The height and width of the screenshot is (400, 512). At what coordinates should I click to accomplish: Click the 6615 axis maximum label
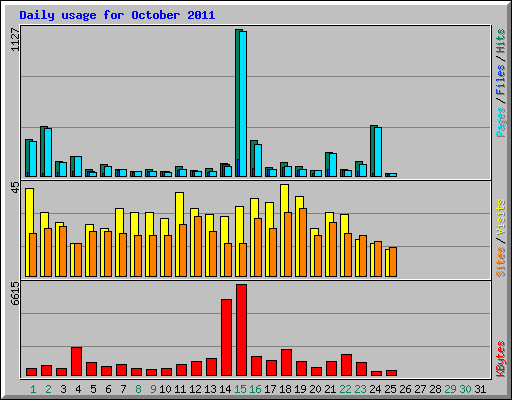(15, 294)
